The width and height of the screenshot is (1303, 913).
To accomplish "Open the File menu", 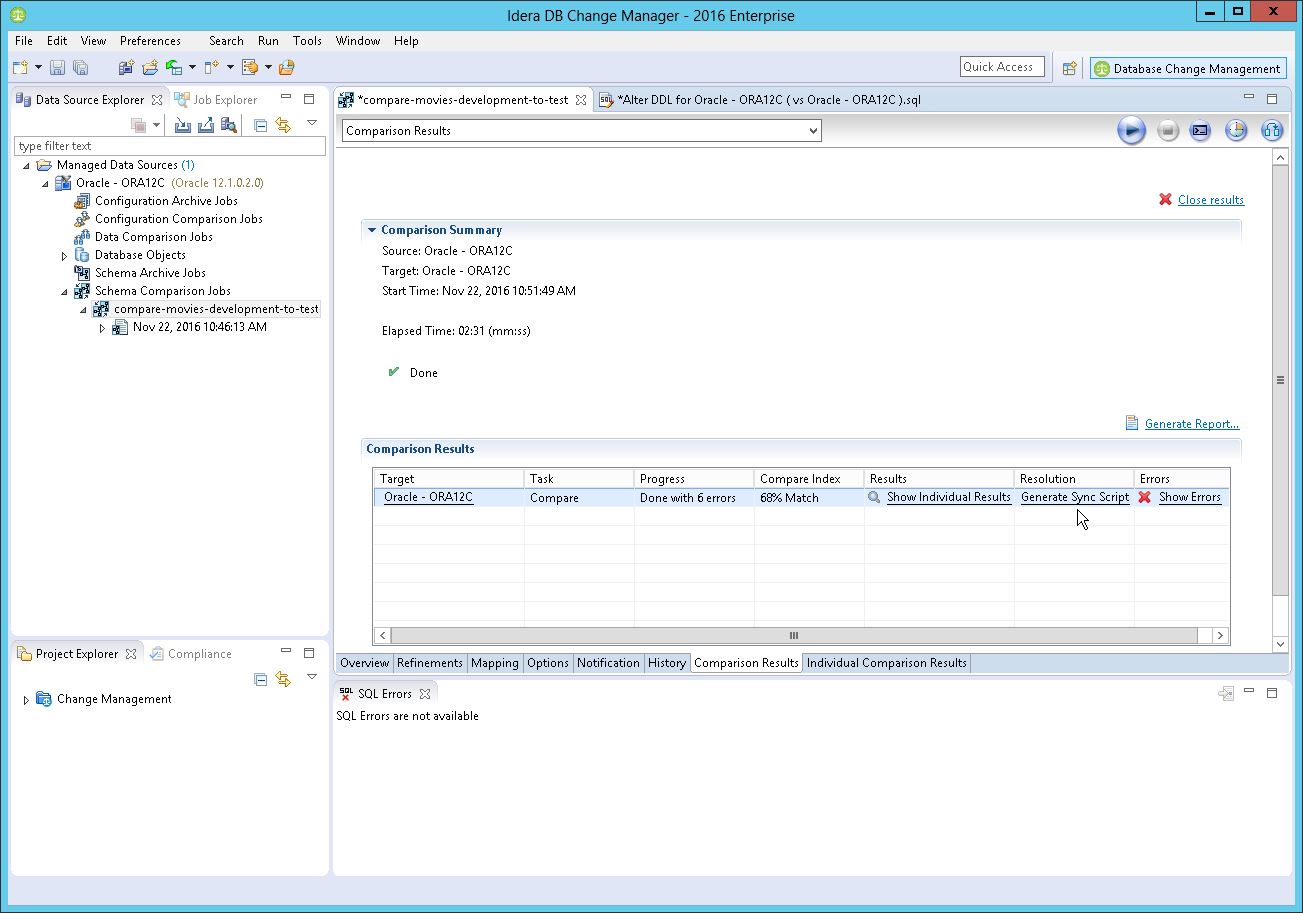I will coord(24,41).
